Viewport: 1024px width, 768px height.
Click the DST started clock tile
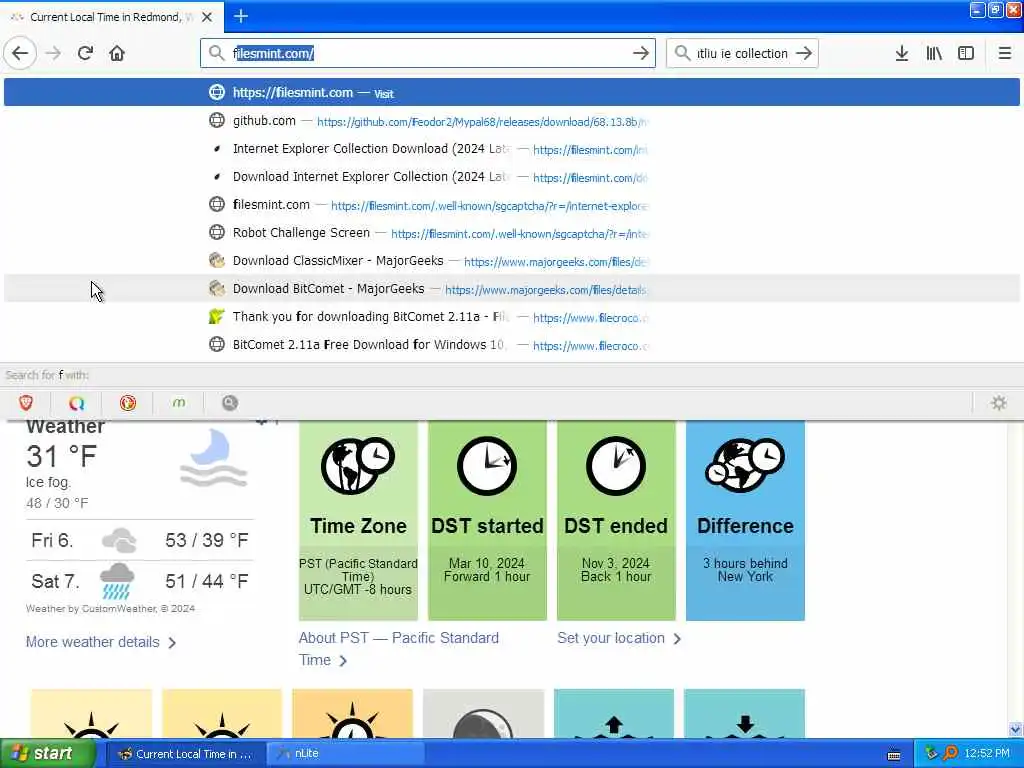tap(487, 520)
